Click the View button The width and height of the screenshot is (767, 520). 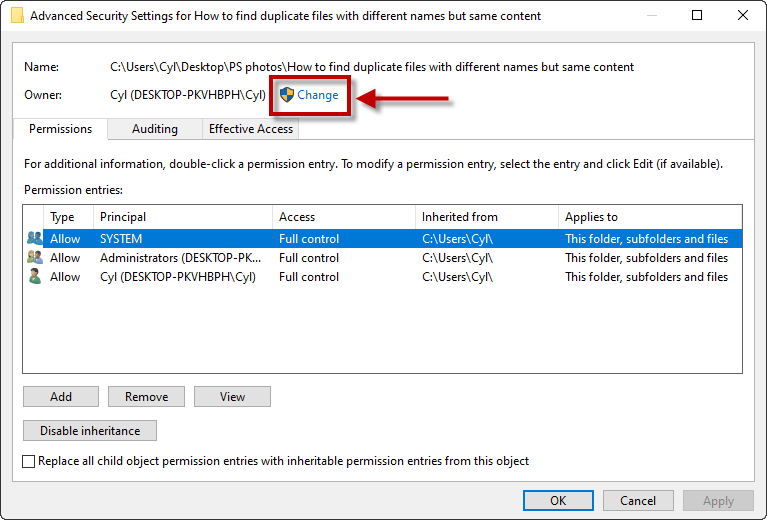(232, 396)
